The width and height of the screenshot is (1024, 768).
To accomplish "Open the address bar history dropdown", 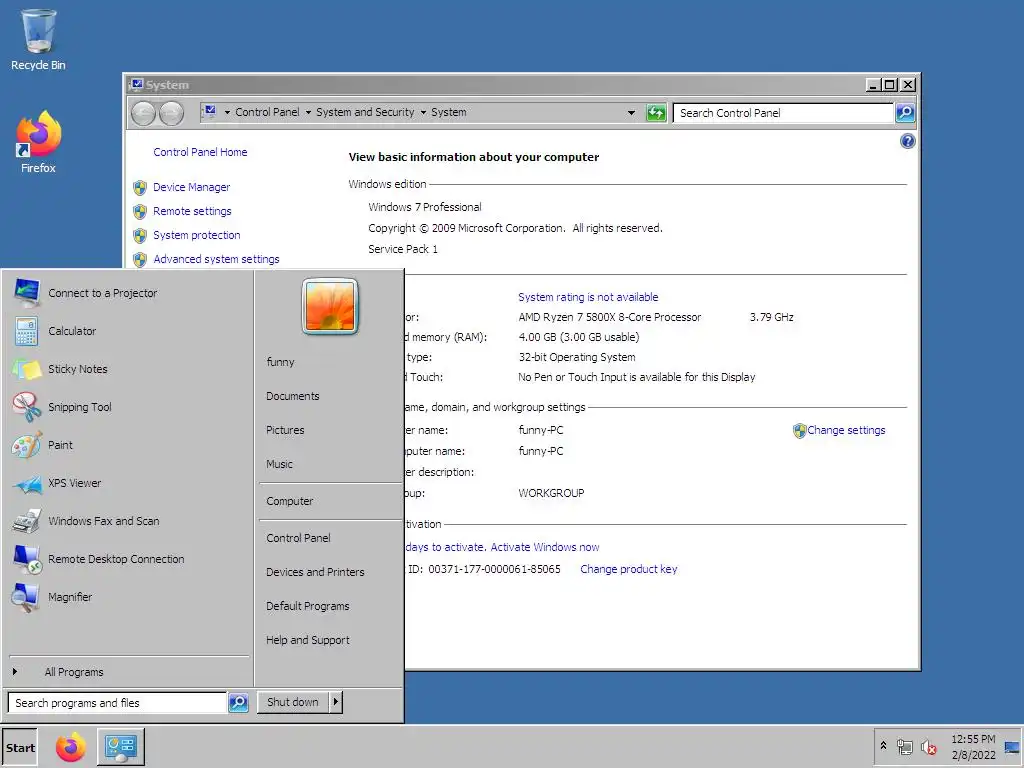I will (x=632, y=113).
